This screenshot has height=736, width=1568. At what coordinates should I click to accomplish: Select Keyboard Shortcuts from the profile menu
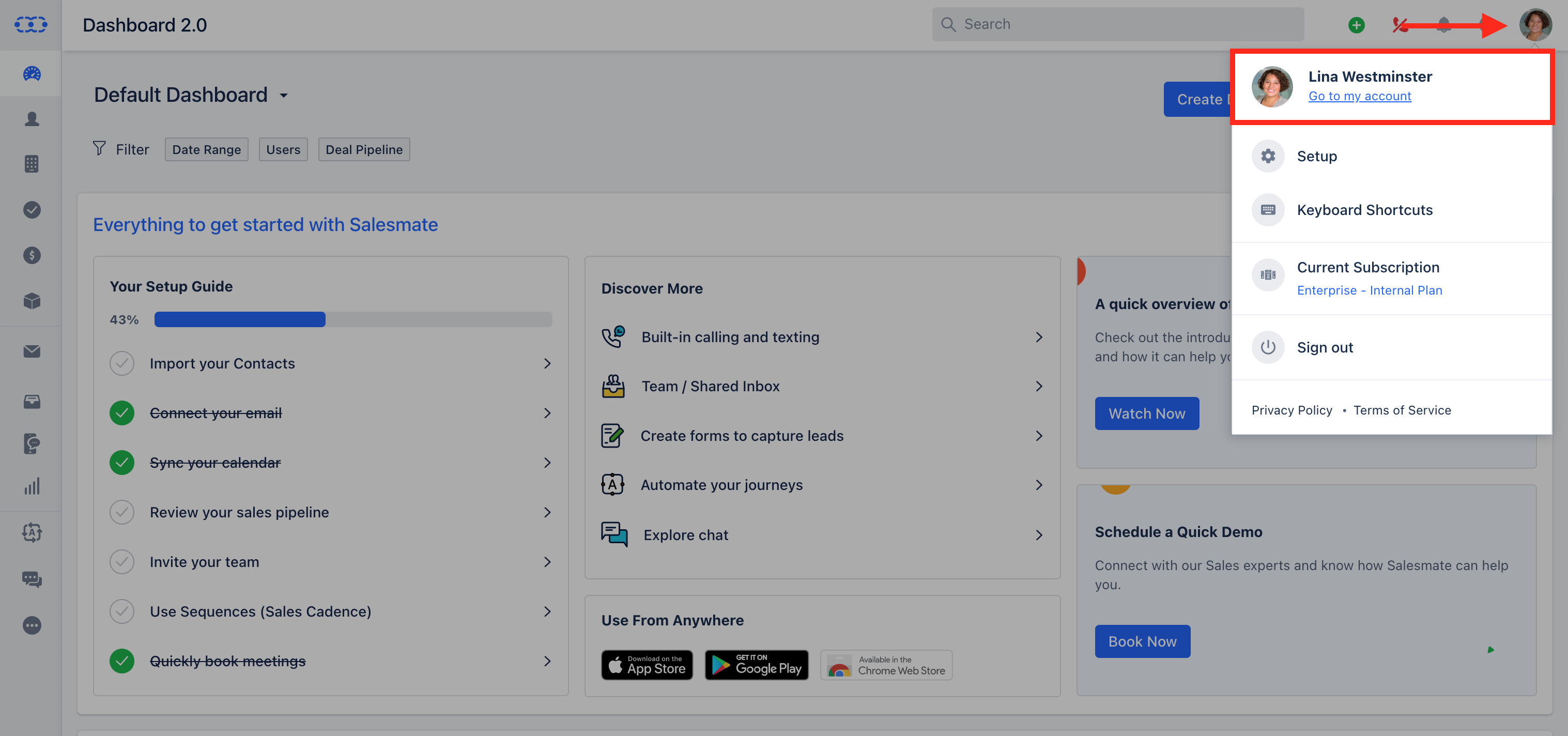click(1391, 210)
